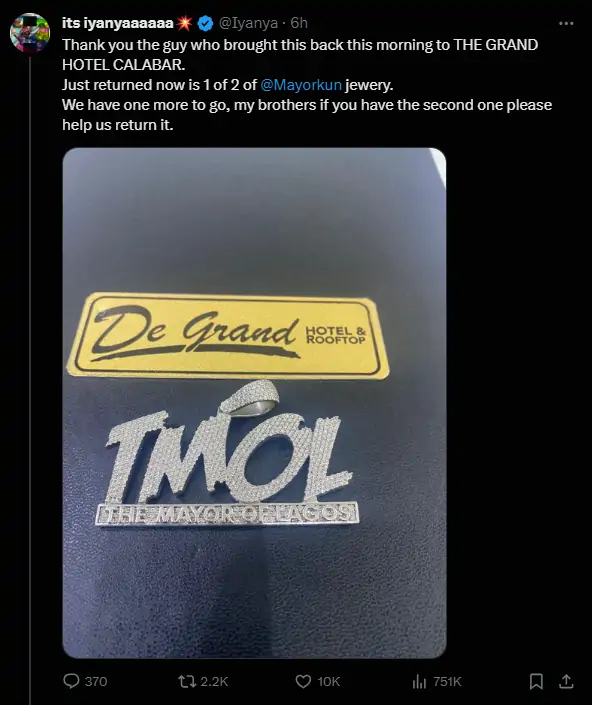
Task: Open the 6h timestamp link
Action: point(299,23)
